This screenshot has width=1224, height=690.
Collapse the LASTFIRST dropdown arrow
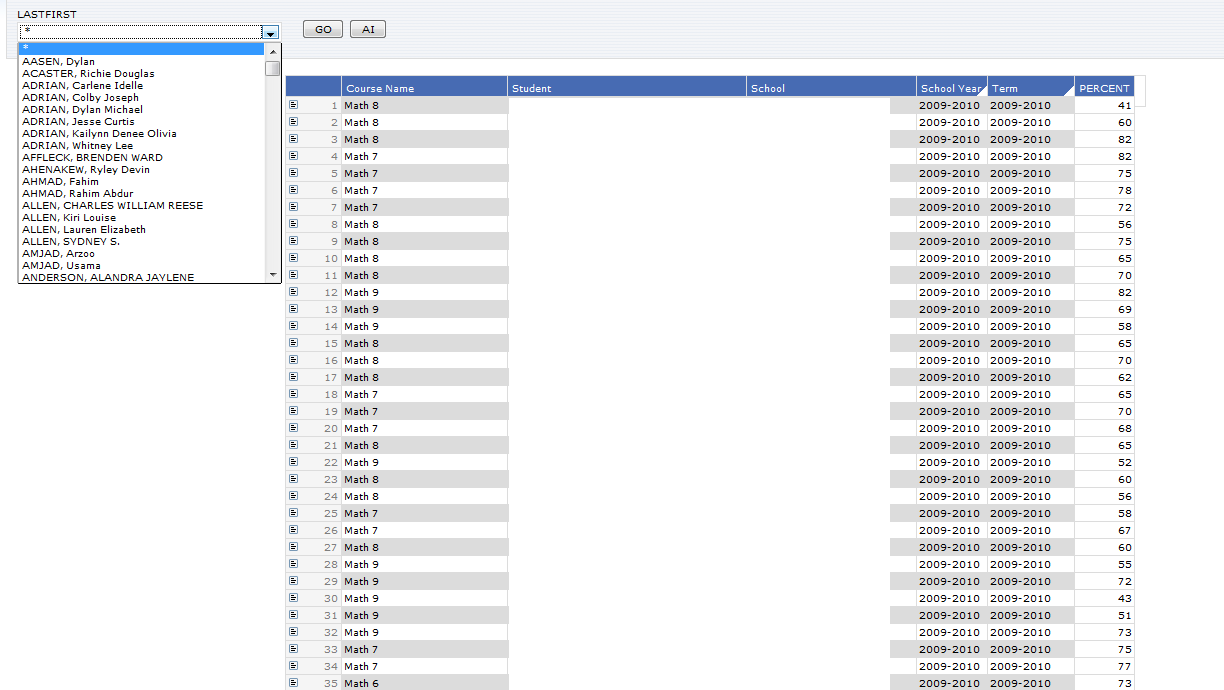click(270, 32)
